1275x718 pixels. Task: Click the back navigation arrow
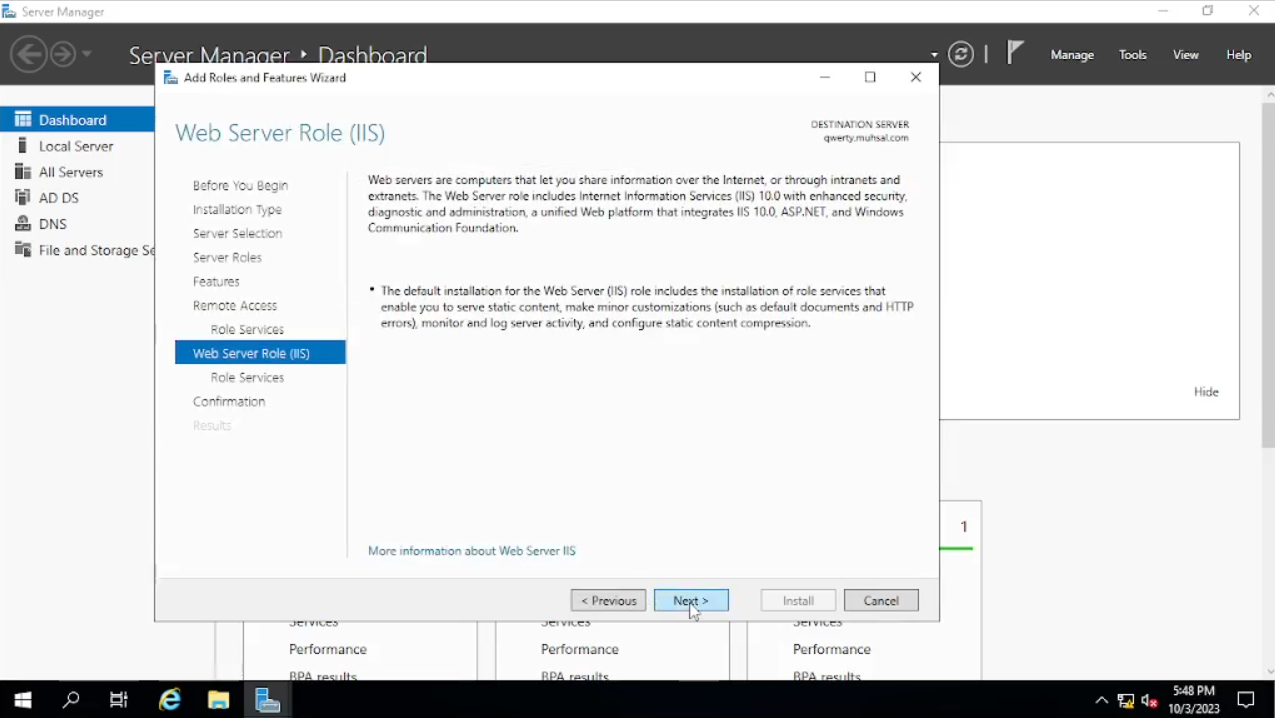pos(29,54)
